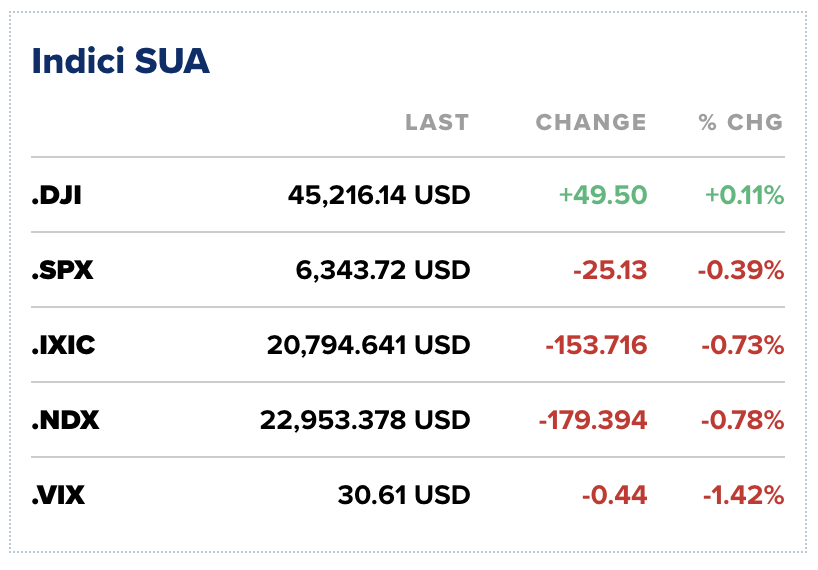Click the LAST column header

point(437,123)
